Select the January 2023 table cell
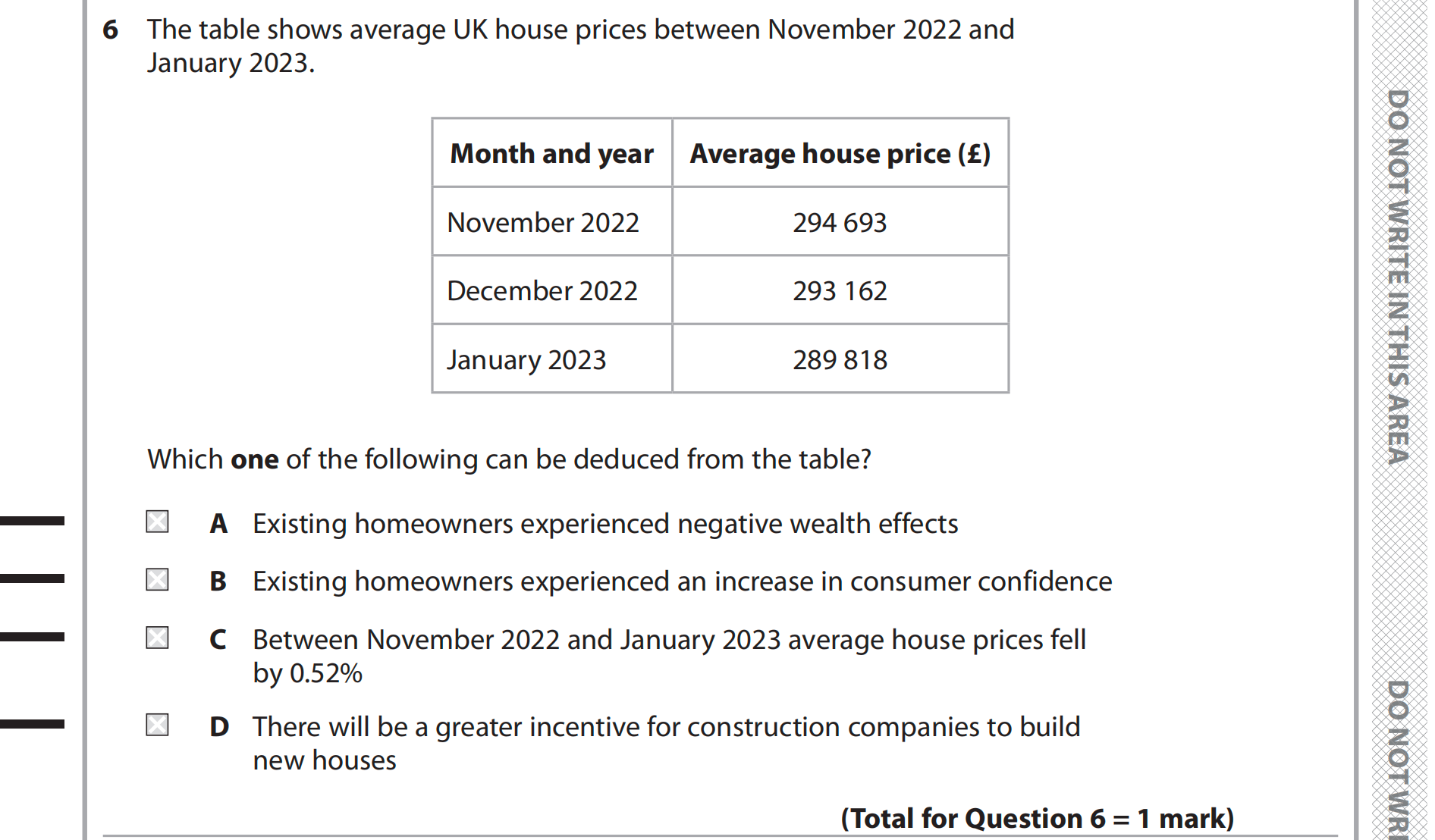 [x=526, y=360]
